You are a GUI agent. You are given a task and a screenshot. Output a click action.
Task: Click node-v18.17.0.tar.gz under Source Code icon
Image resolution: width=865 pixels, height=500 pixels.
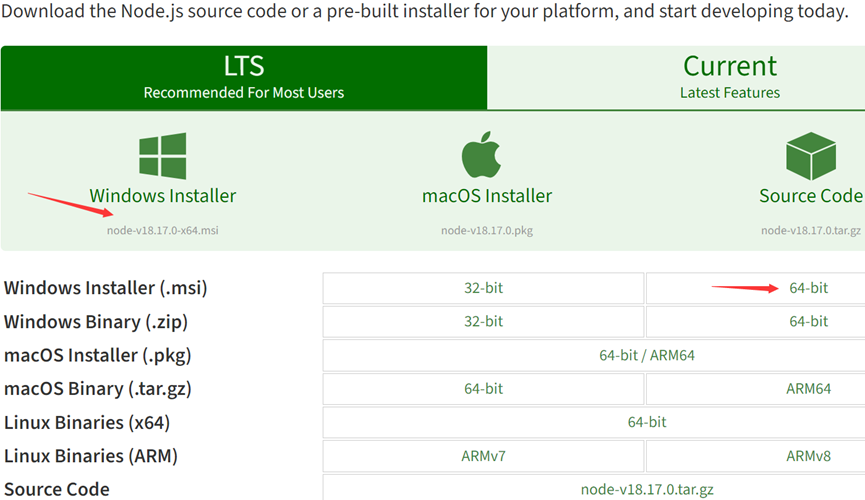point(811,230)
